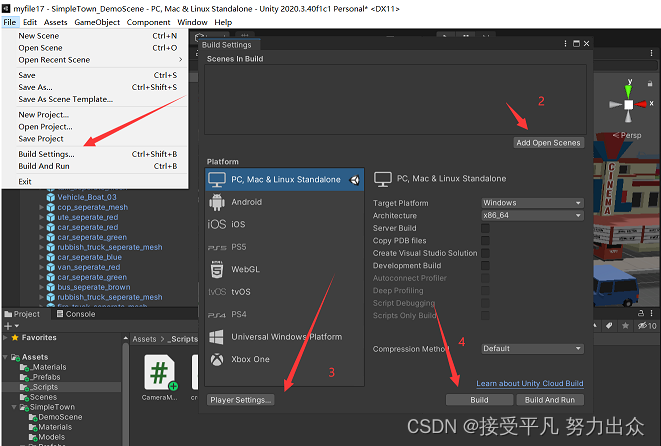
Task: Click Add Open Scenes button
Action: [548, 143]
